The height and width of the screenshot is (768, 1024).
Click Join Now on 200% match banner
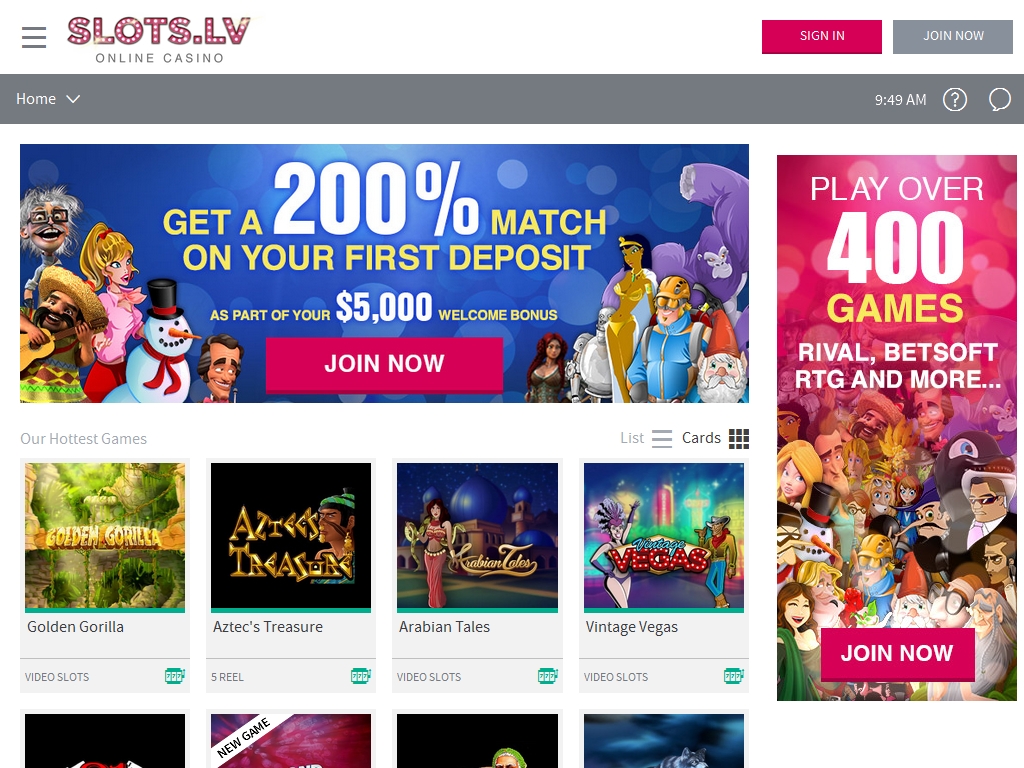[384, 364]
